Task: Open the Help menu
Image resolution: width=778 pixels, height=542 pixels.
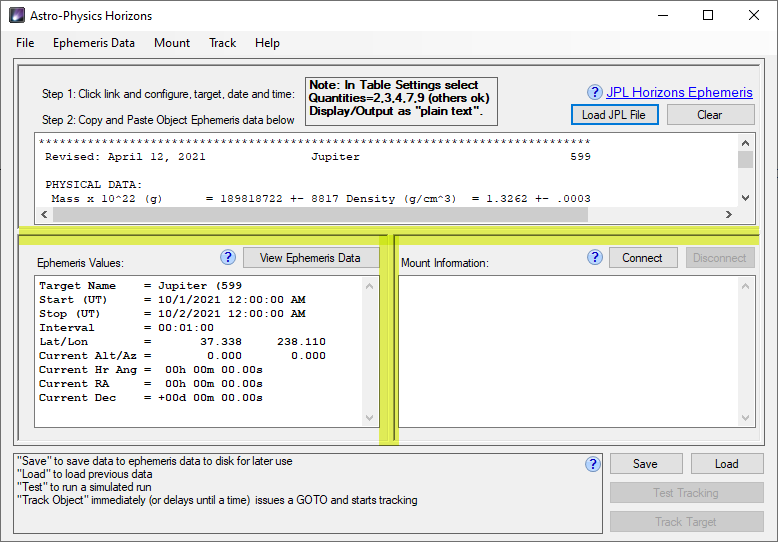Action: tap(267, 43)
